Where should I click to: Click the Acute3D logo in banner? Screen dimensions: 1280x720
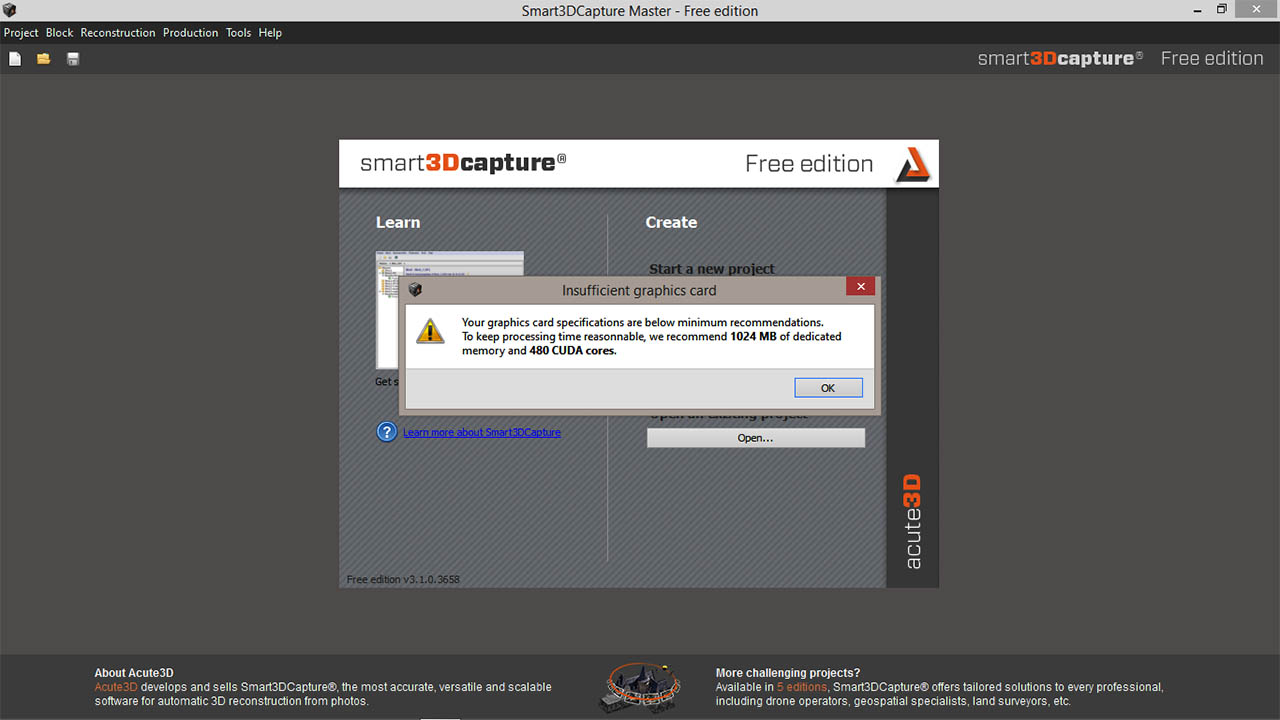[x=912, y=164]
